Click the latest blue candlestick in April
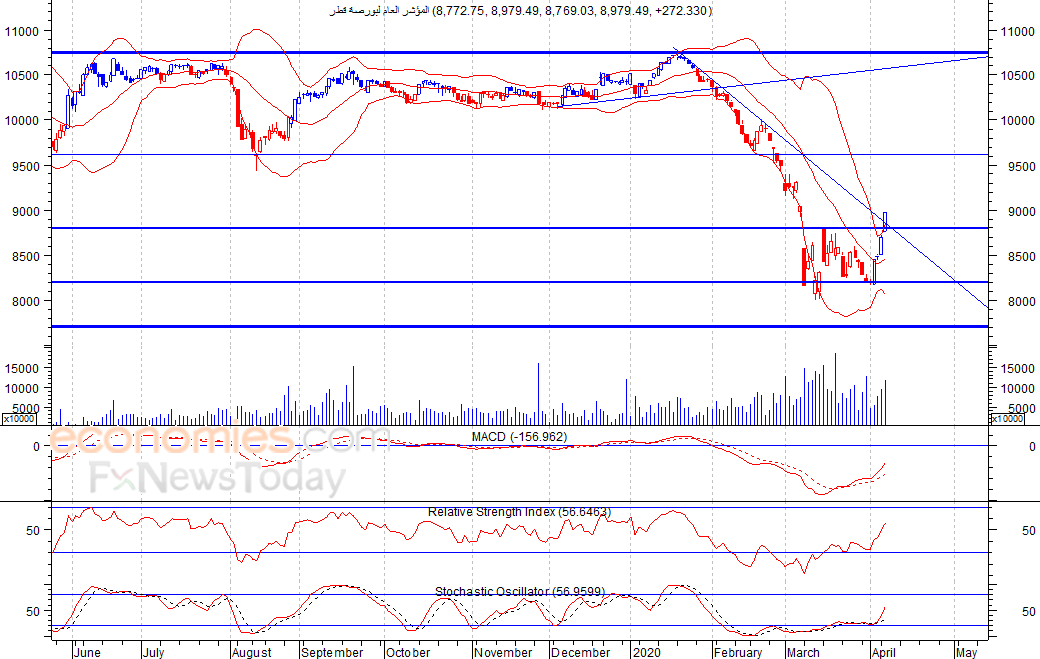This screenshot has height=659, width=1040. [886, 221]
